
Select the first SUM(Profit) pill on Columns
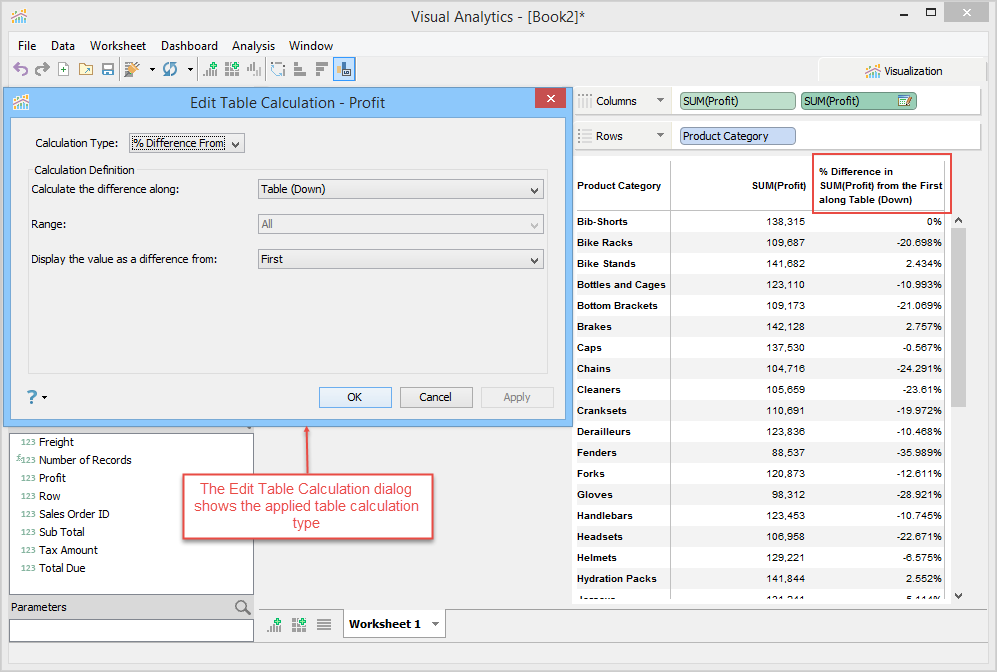pos(738,101)
